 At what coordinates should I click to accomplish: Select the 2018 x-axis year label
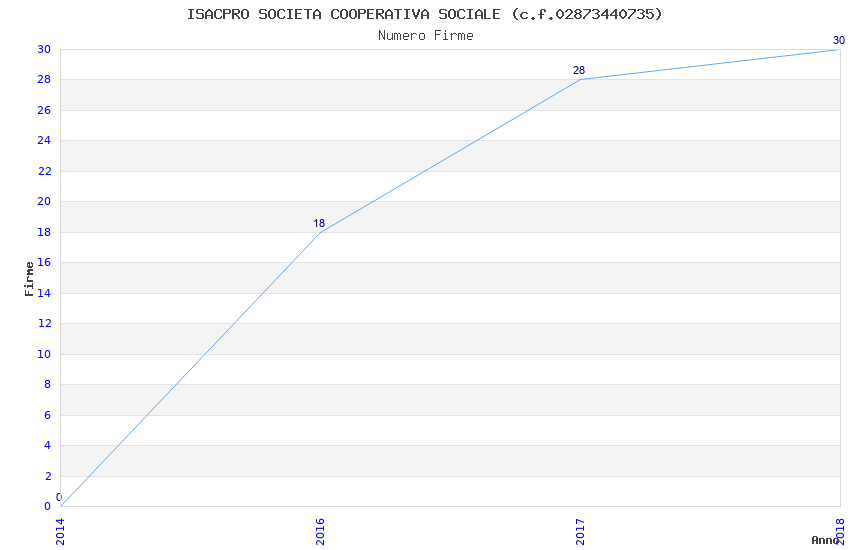(x=840, y=532)
